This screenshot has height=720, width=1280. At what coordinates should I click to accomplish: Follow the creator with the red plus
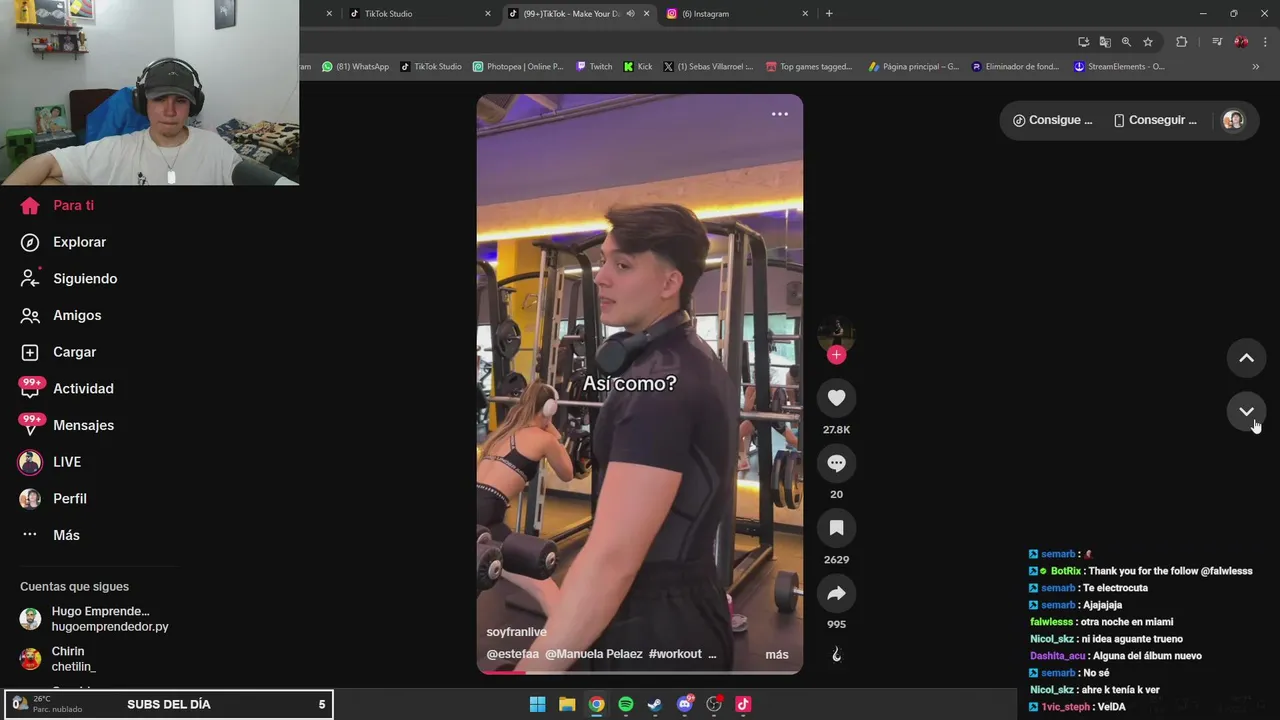point(836,355)
